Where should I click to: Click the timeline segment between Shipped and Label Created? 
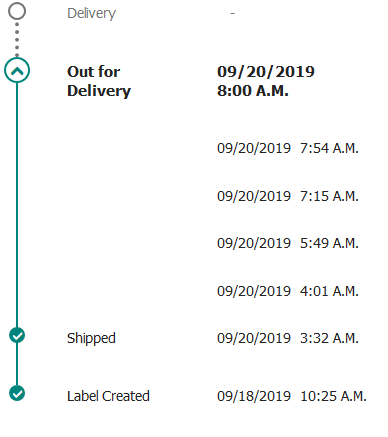pyautogui.click(x=17, y=364)
